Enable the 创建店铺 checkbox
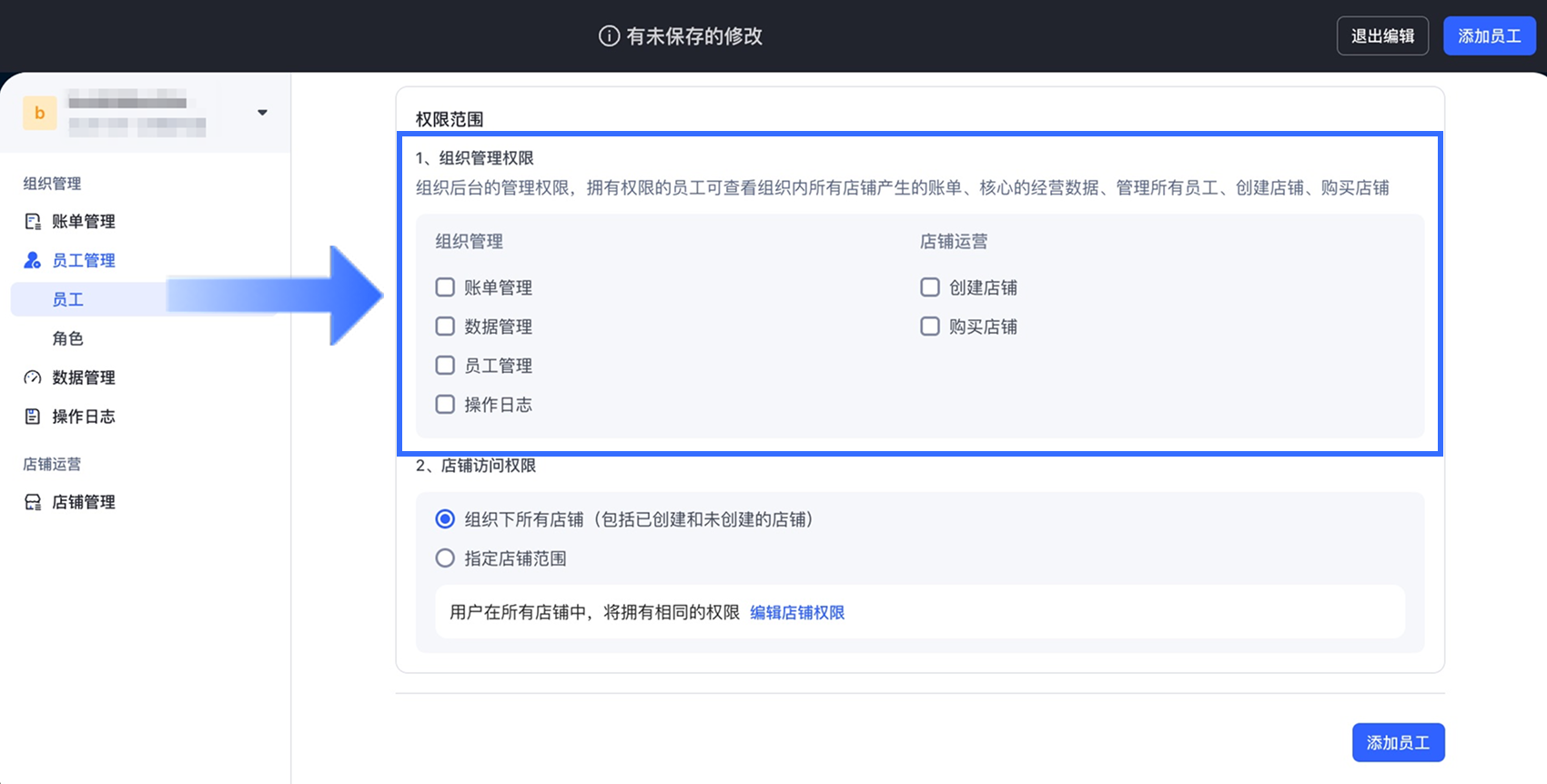The image size is (1547, 784). 930,287
